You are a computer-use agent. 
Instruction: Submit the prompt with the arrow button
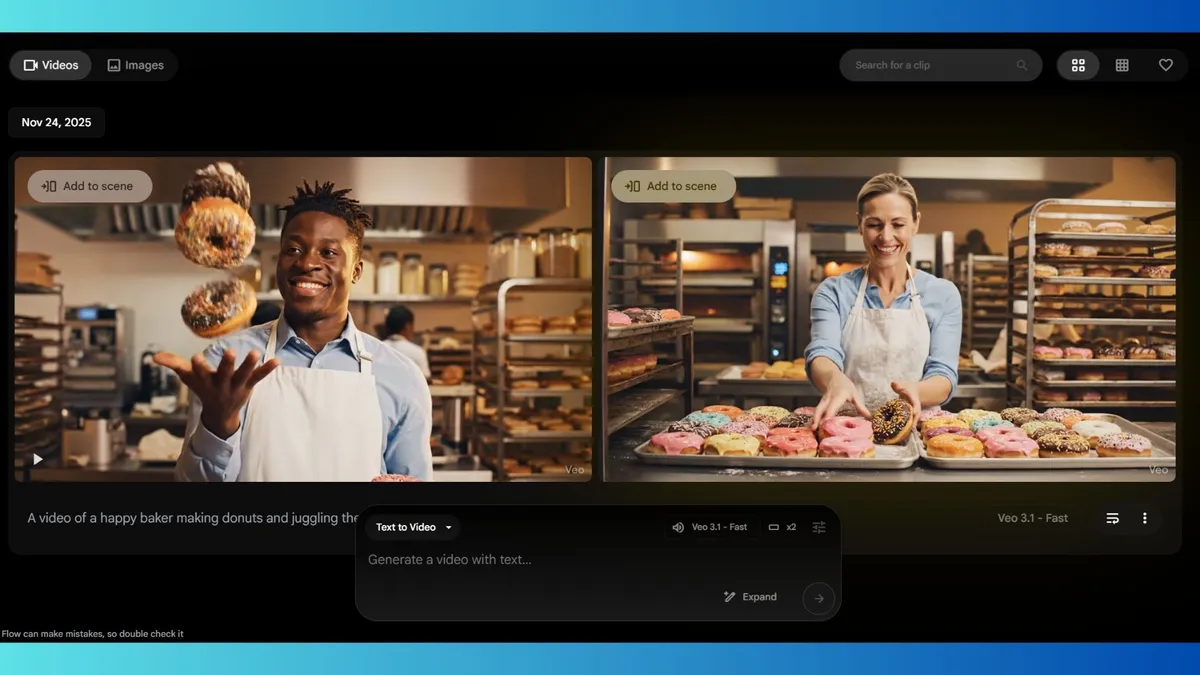pyautogui.click(x=818, y=598)
